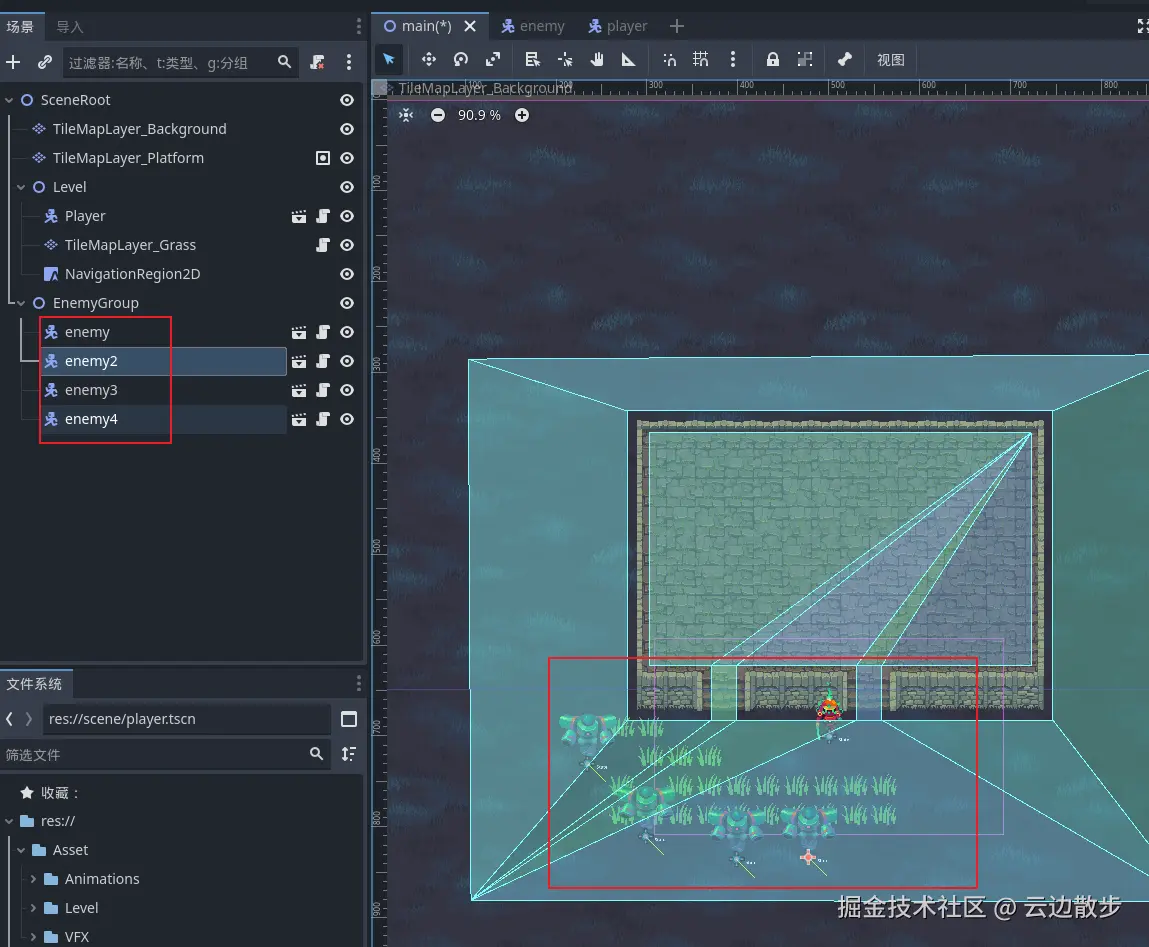The width and height of the screenshot is (1149, 947).
Task: Click the scene tree filter input field
Action: coord(170,62)
